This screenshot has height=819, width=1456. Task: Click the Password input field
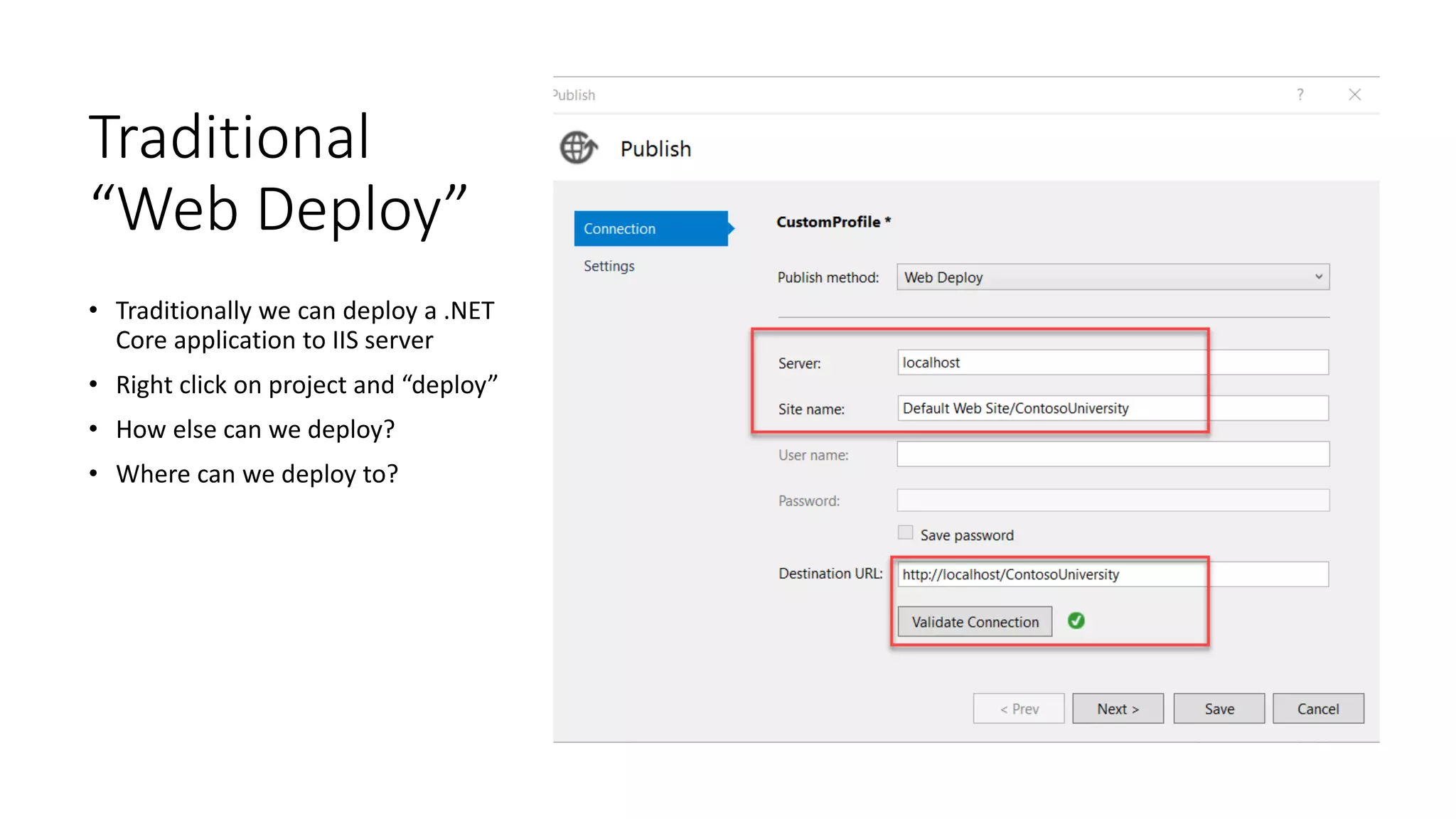pyautogui.click(x=1112, y=500)
